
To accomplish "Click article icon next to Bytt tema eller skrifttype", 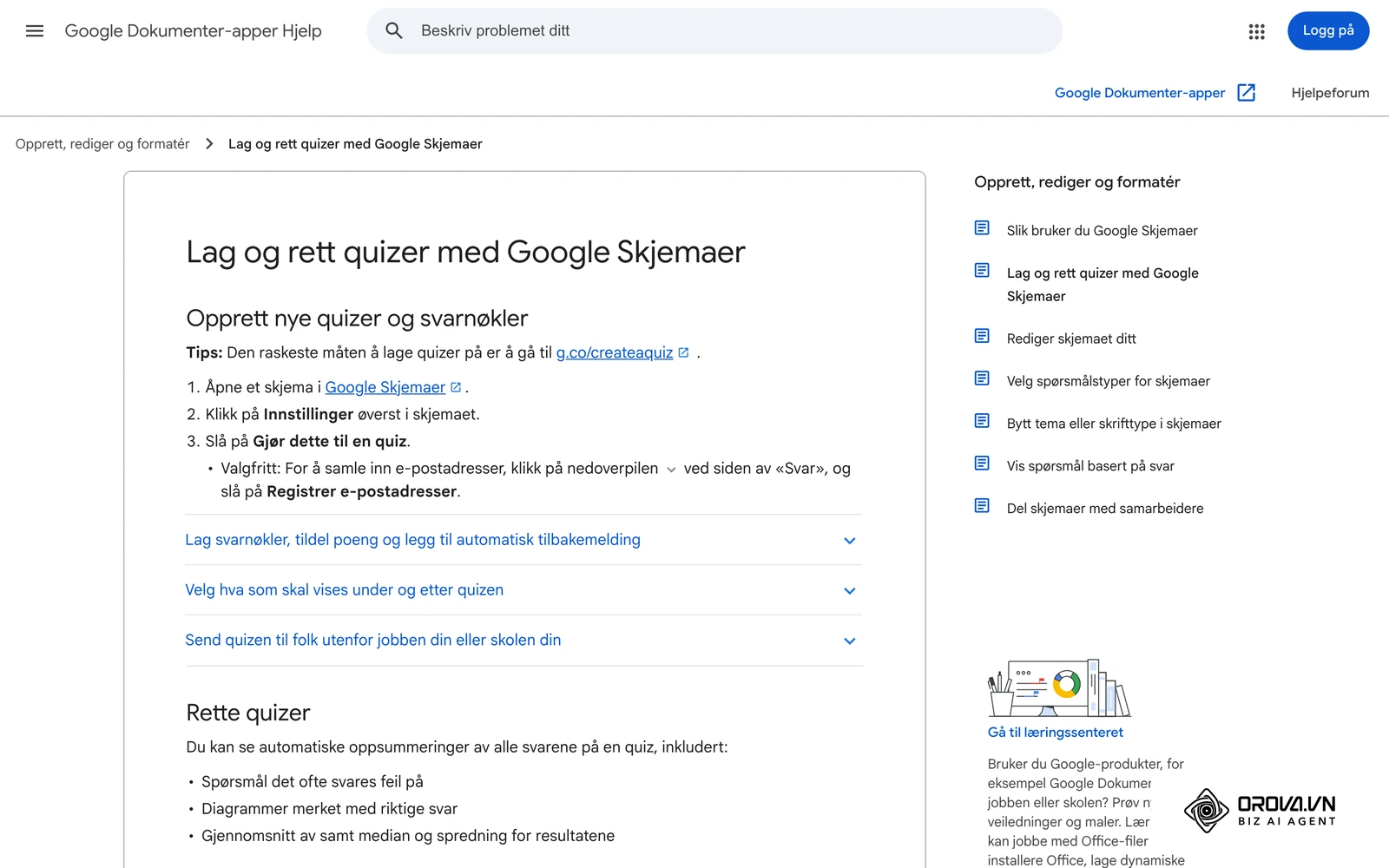I will click(982, 421).
